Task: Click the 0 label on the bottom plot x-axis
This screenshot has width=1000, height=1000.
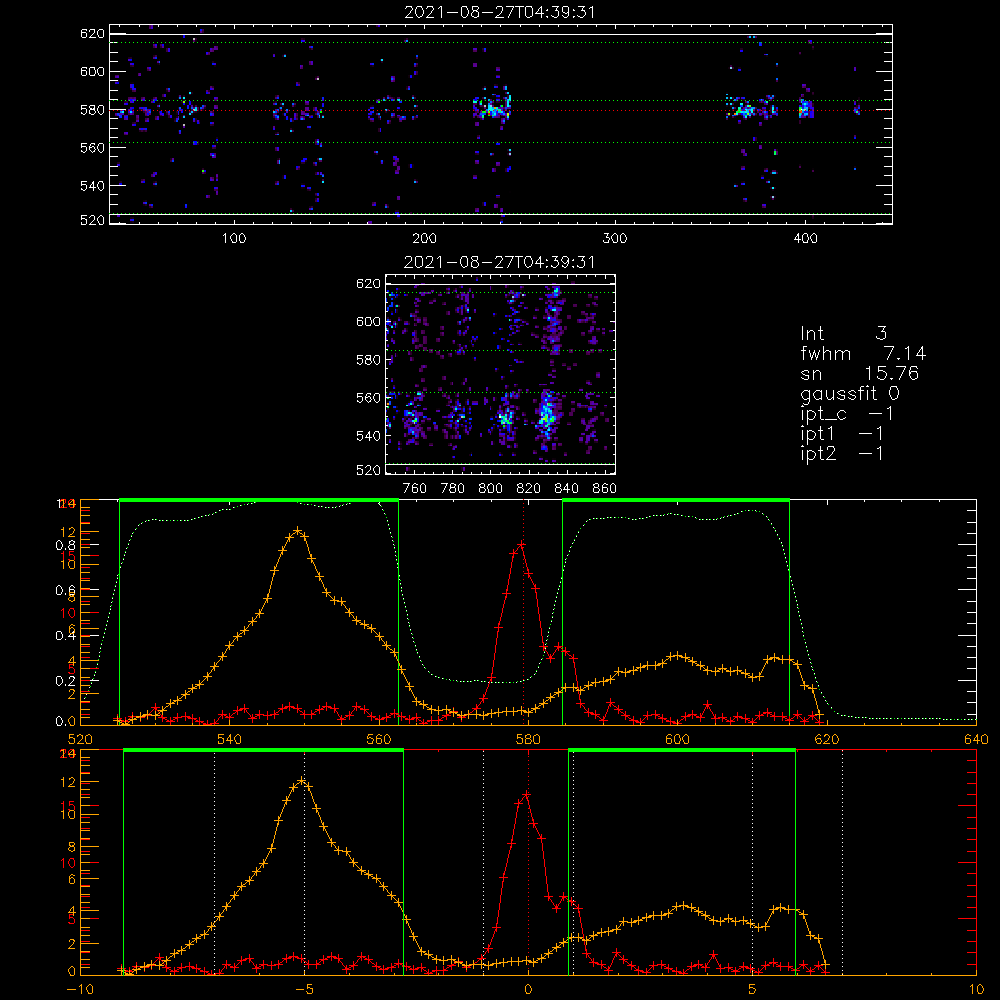Action: click(528, 989)
